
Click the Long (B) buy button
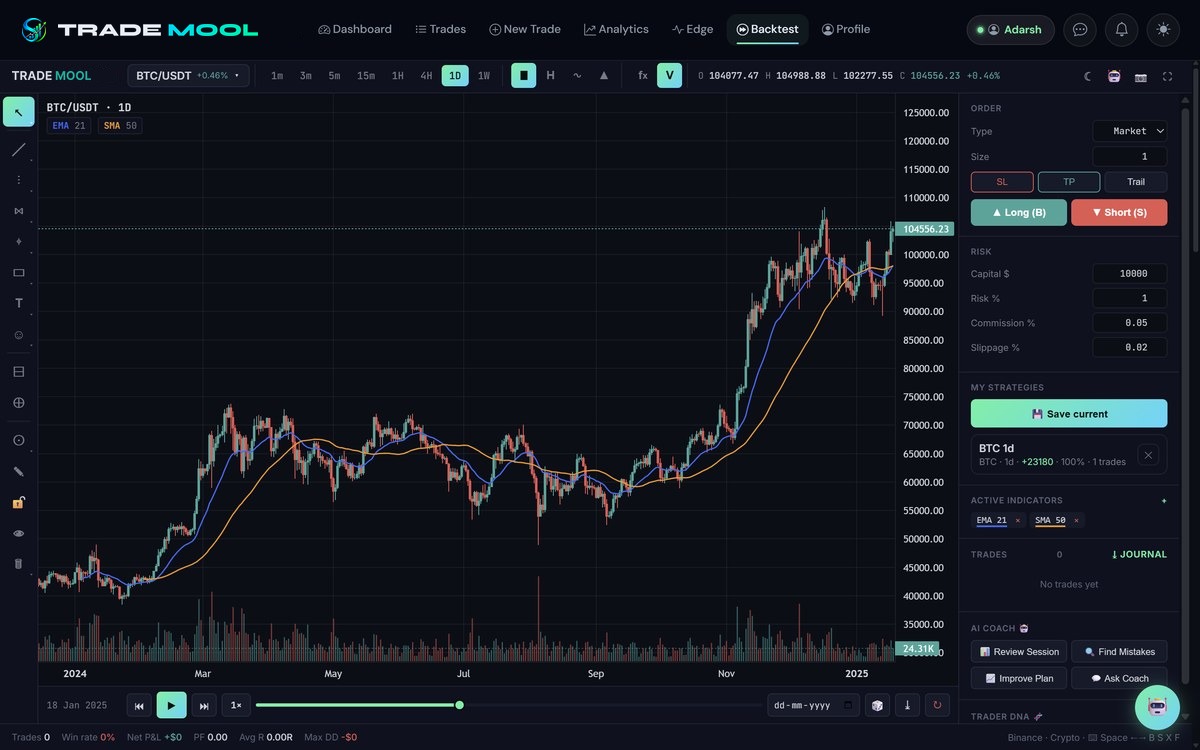tap(1019, 212)
